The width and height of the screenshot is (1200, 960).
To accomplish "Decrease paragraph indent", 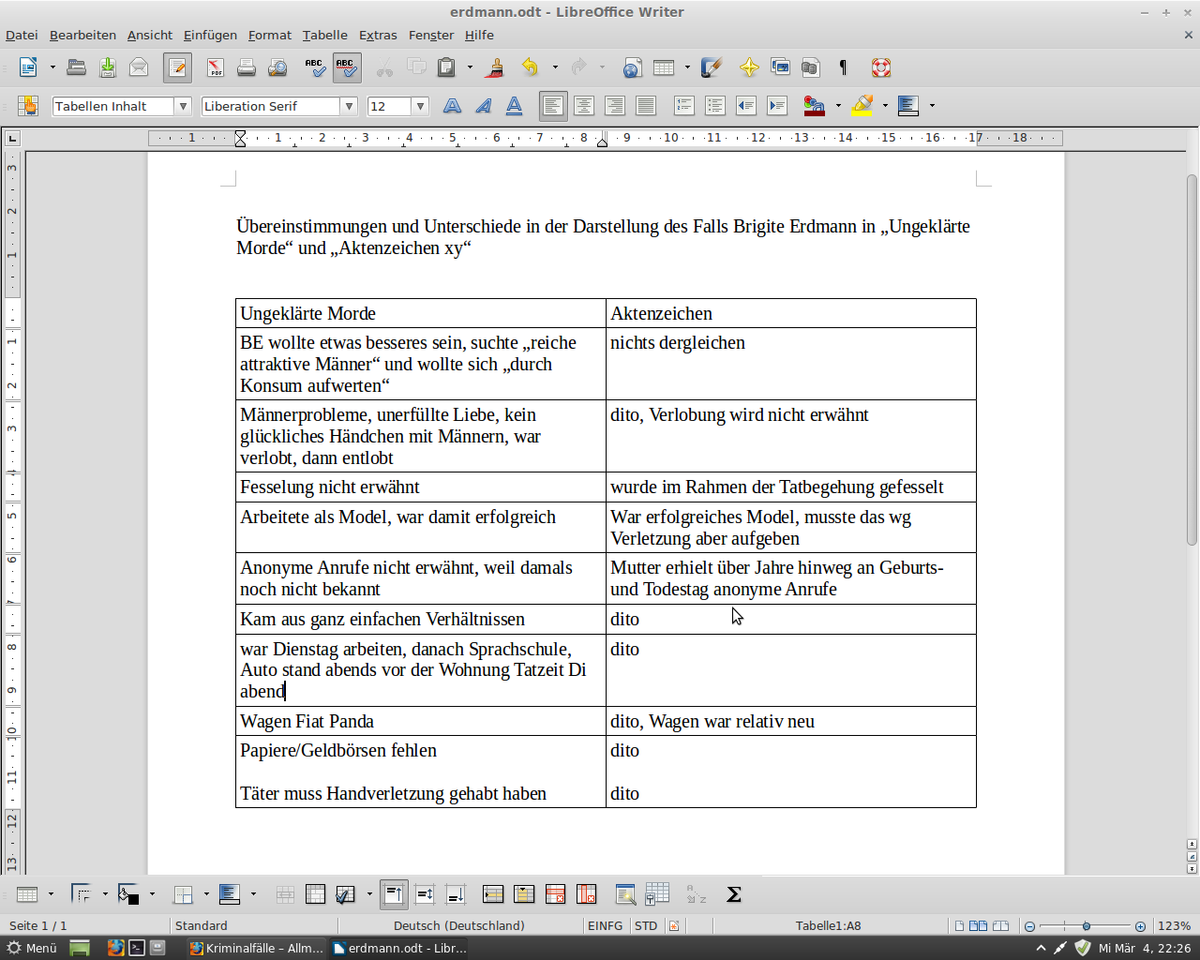I will (746, 106).
